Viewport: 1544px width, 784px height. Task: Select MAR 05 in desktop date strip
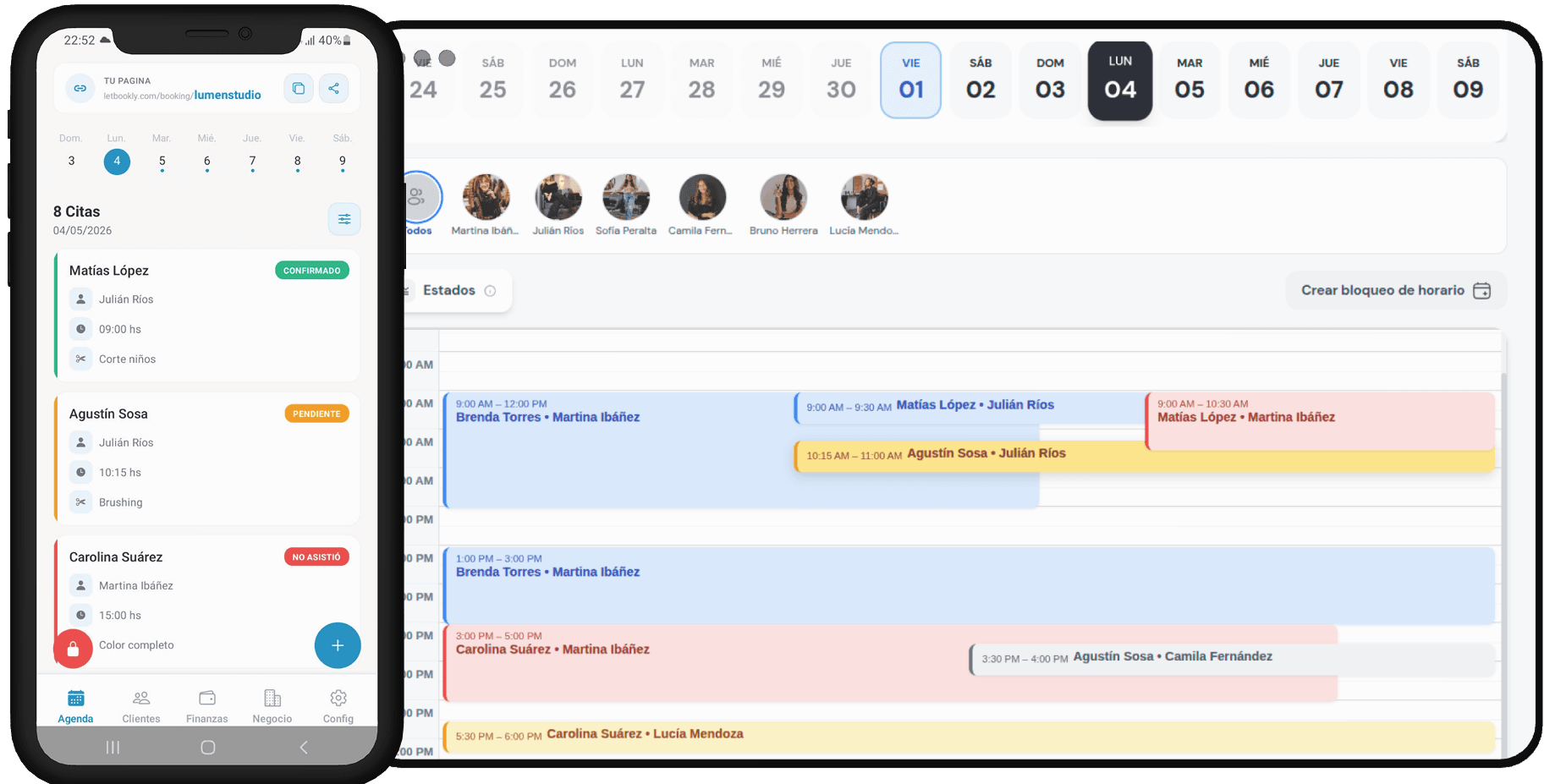[x=1190, y=79]
